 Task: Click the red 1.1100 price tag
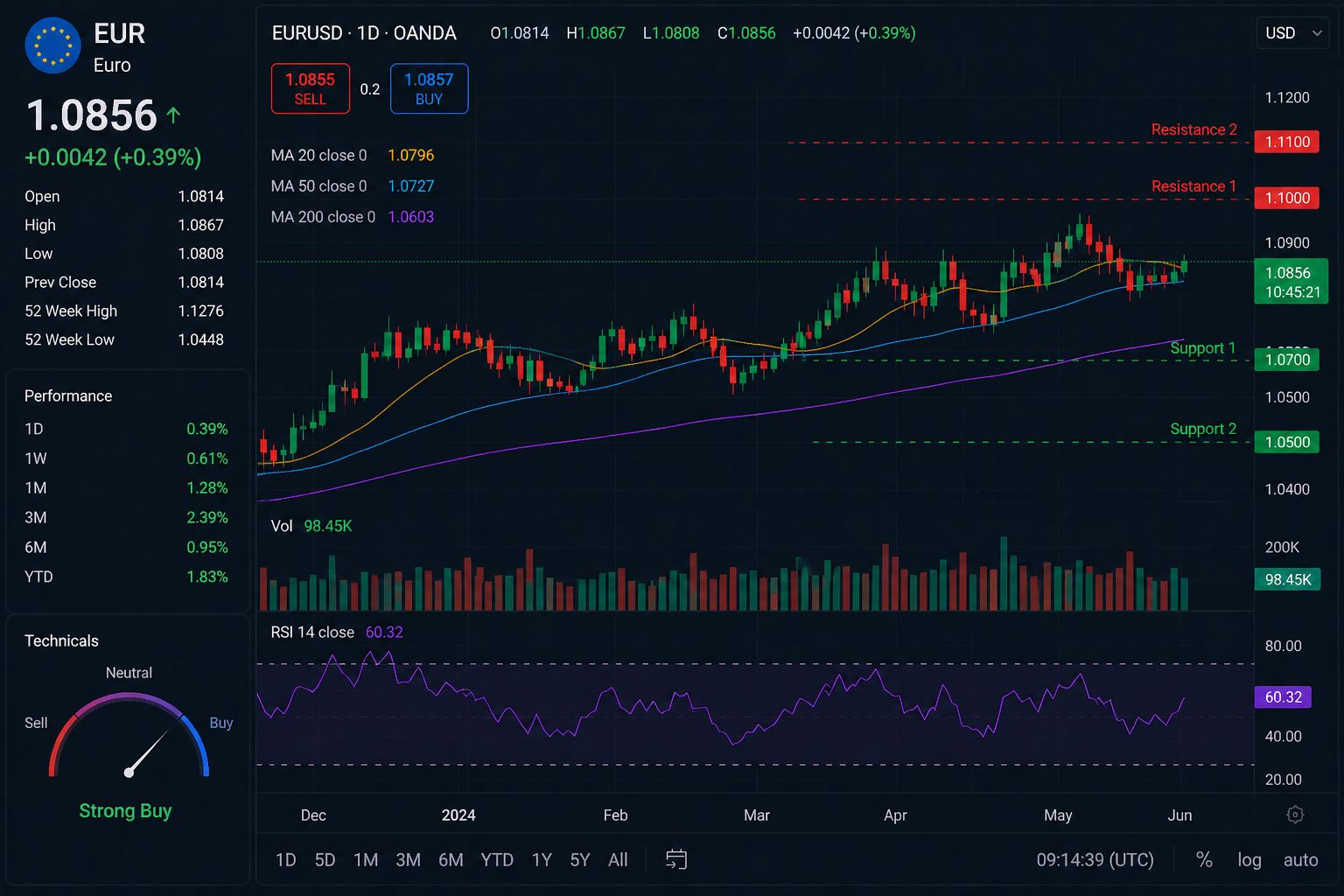click(1286, 142)
